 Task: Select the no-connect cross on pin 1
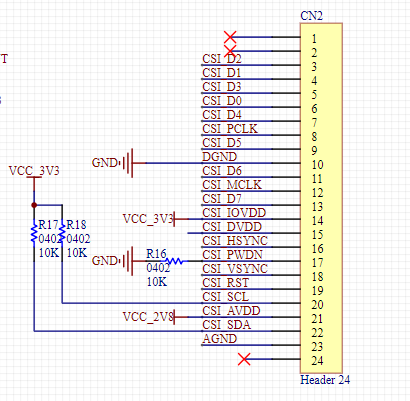click(x=230, y=37)
